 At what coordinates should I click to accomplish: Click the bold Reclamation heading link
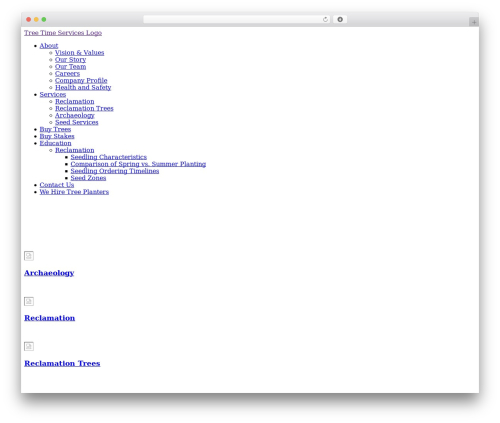tap(50, 318)
